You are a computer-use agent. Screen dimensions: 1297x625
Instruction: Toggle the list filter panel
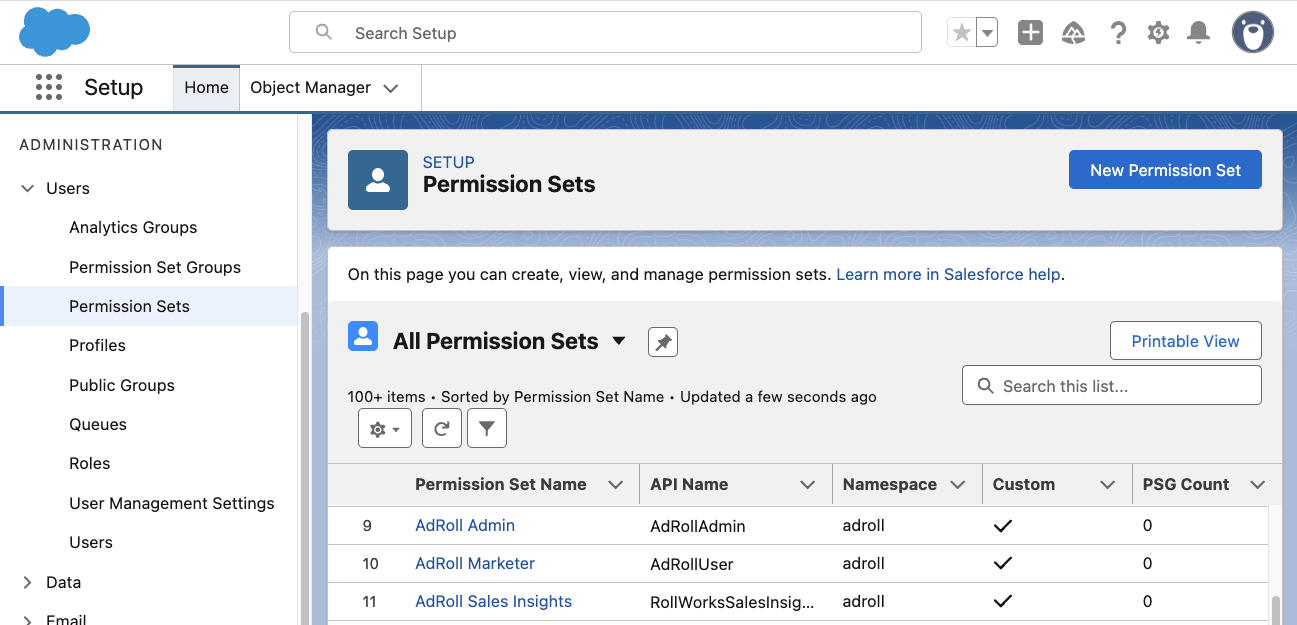point(487,428)
